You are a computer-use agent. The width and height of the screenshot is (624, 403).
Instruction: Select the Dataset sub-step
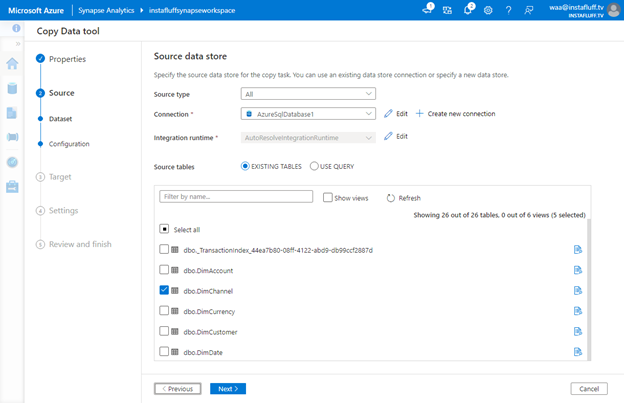pos(60,119)
